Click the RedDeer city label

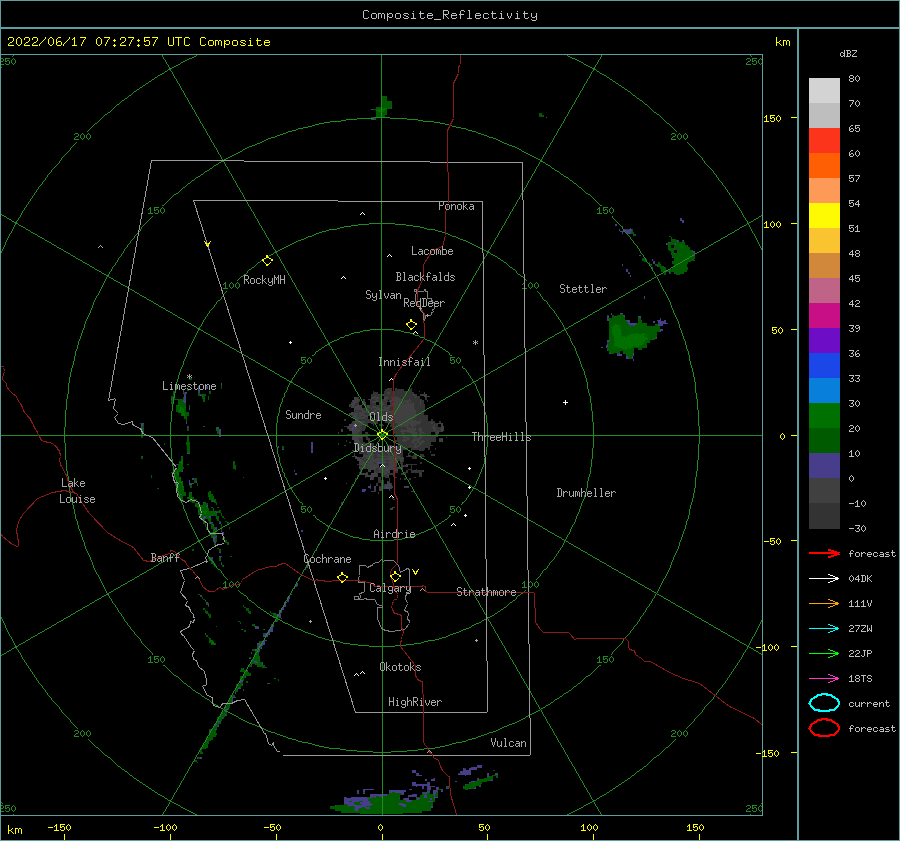click(424, 303)
